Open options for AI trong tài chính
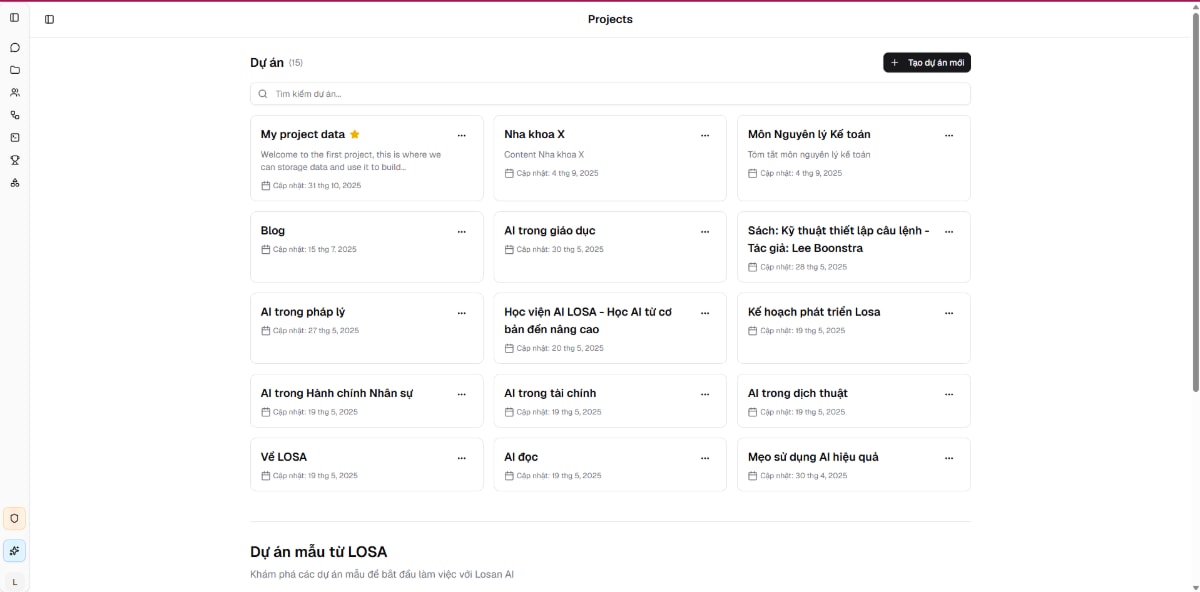 [705, 394]
